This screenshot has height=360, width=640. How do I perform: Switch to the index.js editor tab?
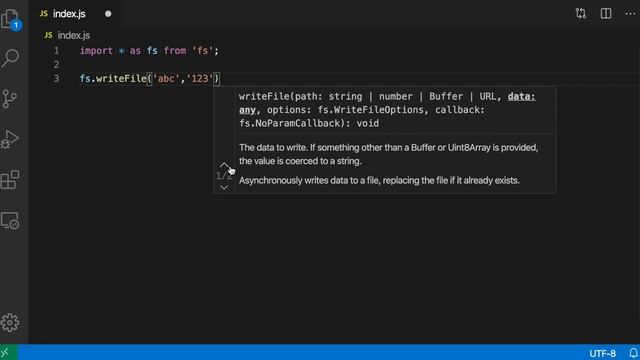[x=69, y=14]
